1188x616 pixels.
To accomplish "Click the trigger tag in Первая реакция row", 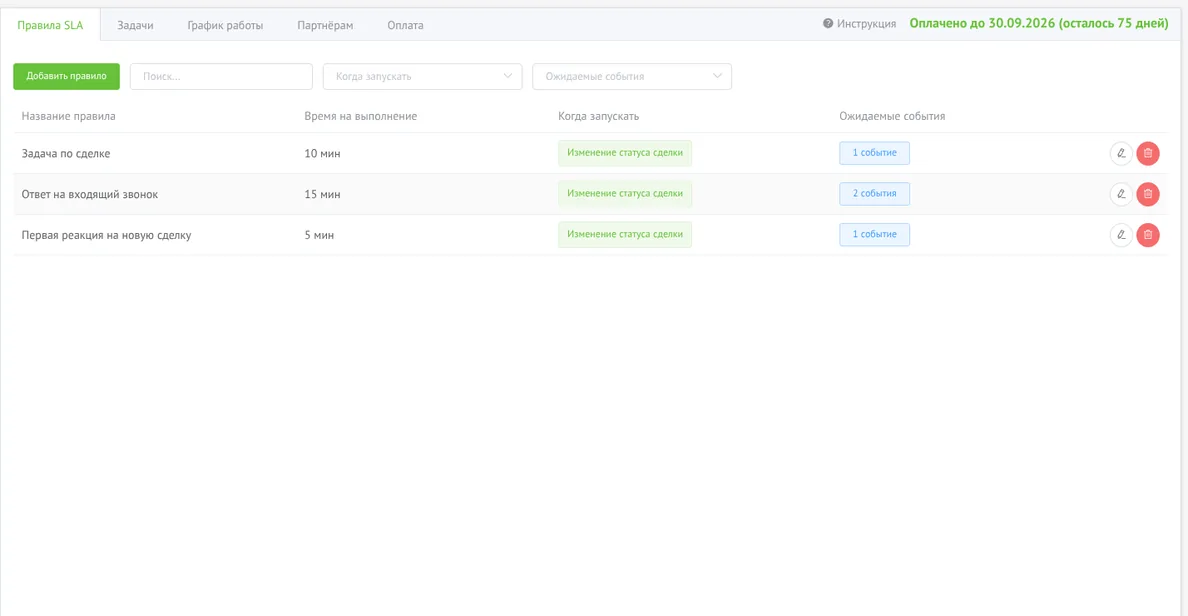I will (x=625, y=235).
